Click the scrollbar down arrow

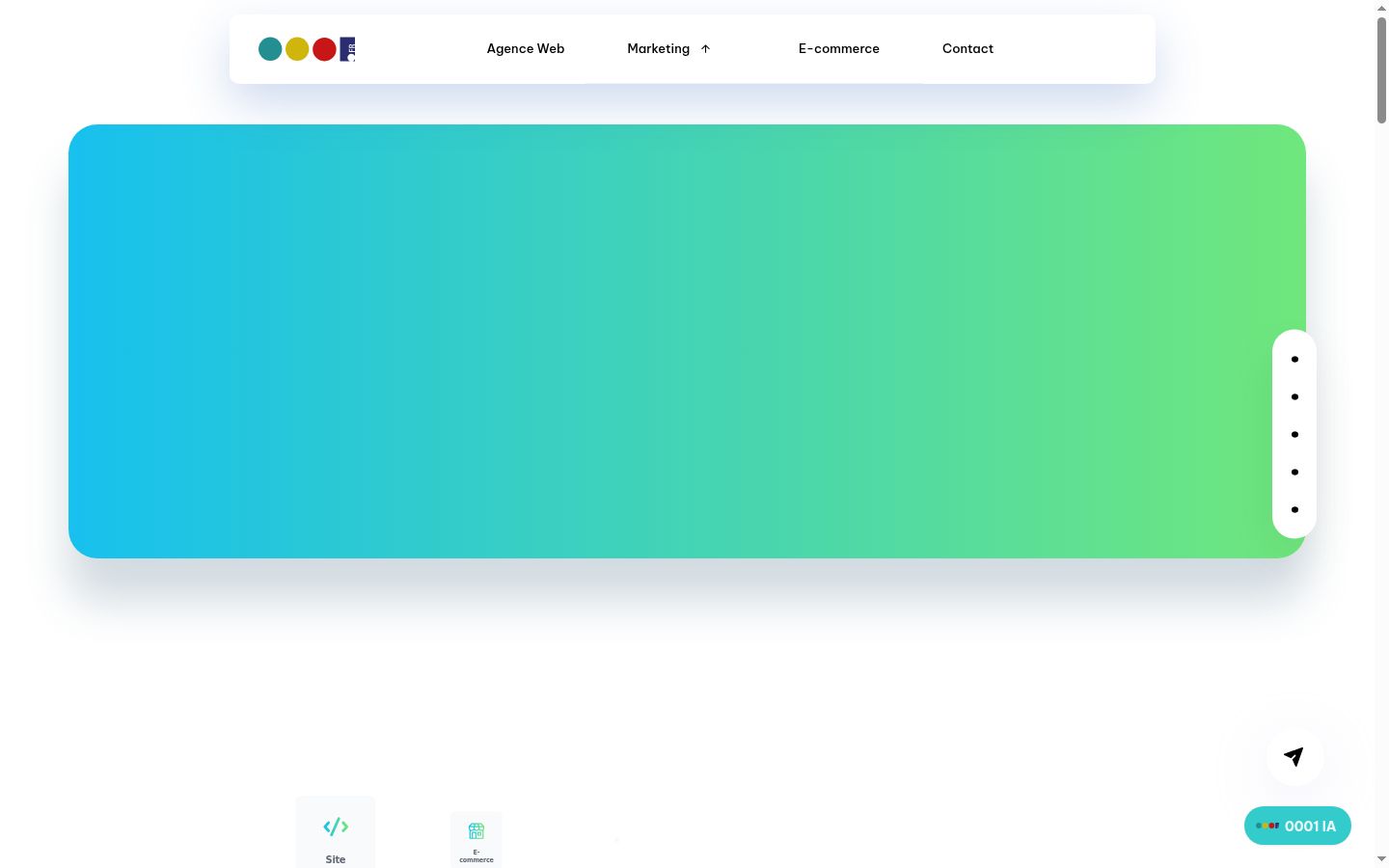[x=1381, y=859]
